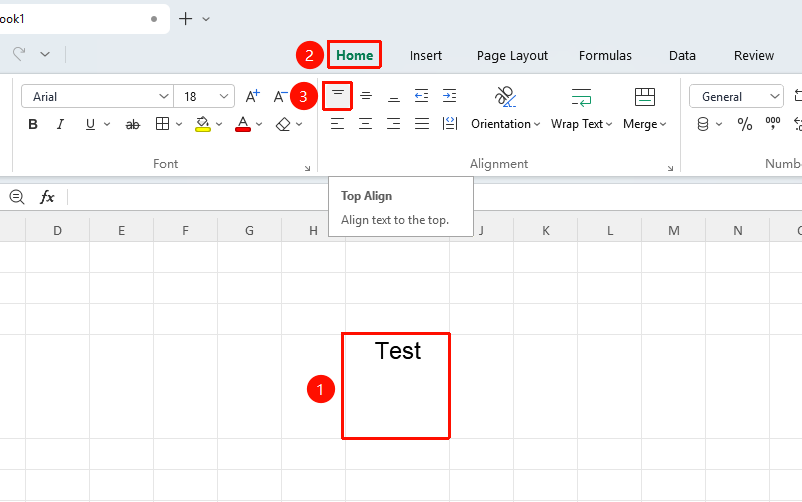The height and width of the screenshot is (502, 802).
Task: Toggle underline formatting
Action: pyautogui.click(x=90, y=124)
